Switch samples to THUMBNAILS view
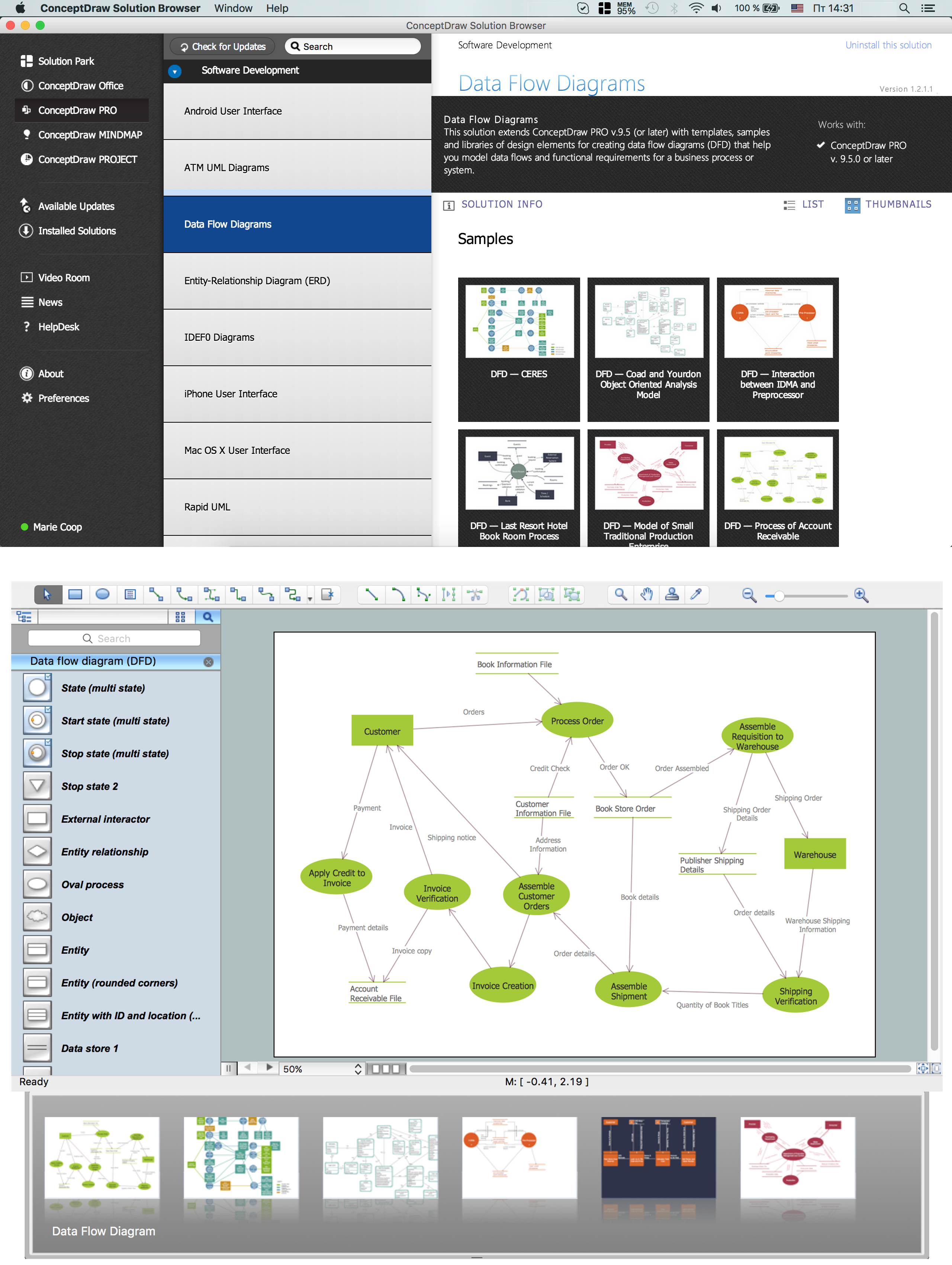The image size is (952, 1265). point(888,205)
